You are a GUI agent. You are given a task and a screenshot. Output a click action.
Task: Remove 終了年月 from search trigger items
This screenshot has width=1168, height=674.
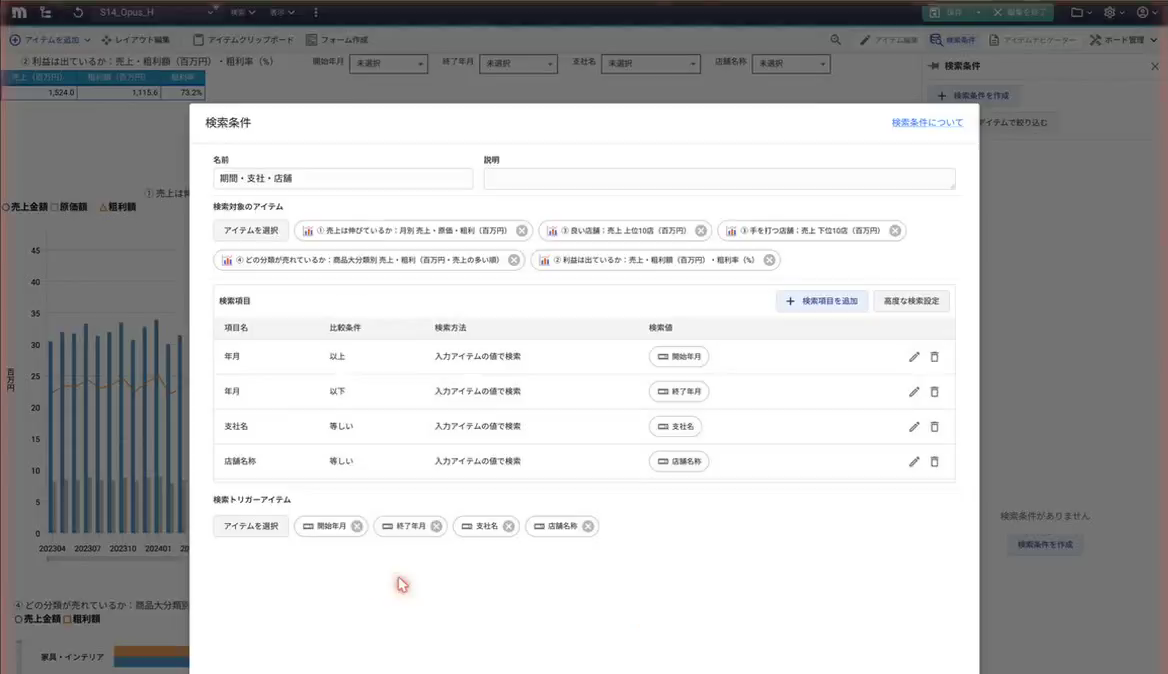click(x=437, y=527)
